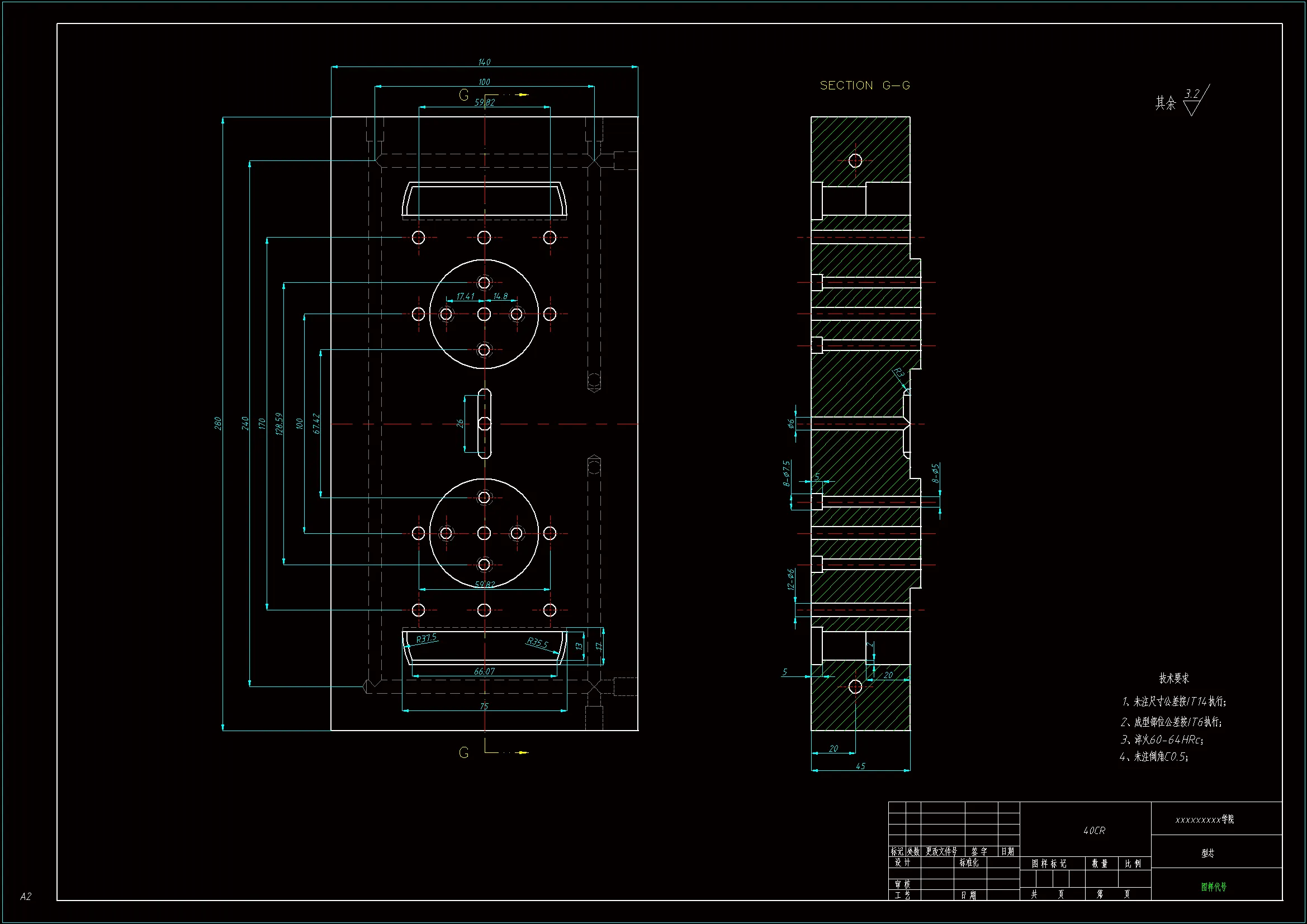
Task: Click the upper G section arrow marker
Action: pyautogui.click(x=464, y=95)
